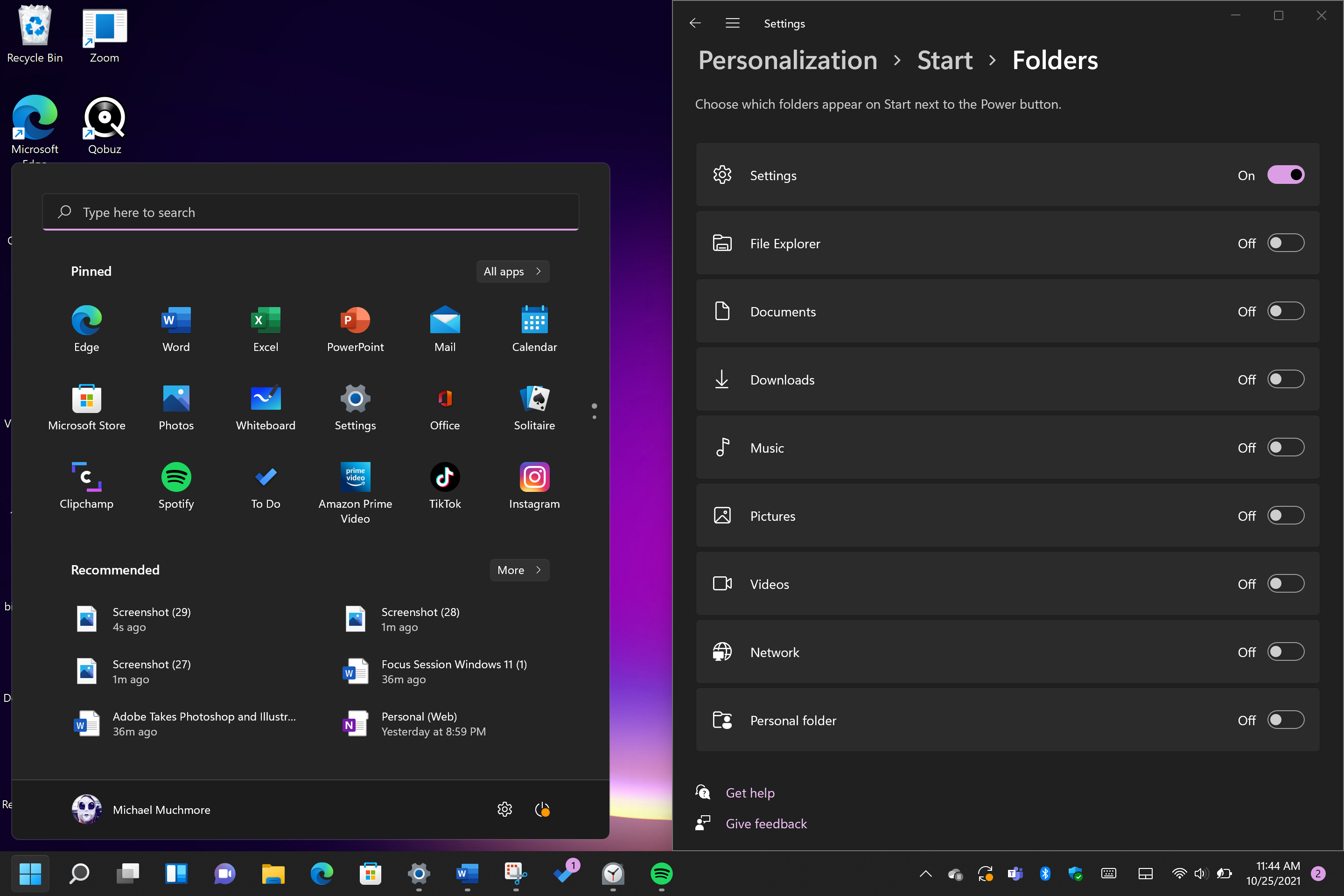Expand Recommended More items
Viewport: 1344px width, 896px height.
point(518,570)
